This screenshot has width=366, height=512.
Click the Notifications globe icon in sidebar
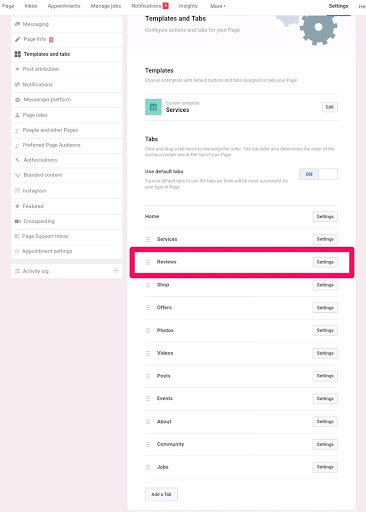point(17,84)
